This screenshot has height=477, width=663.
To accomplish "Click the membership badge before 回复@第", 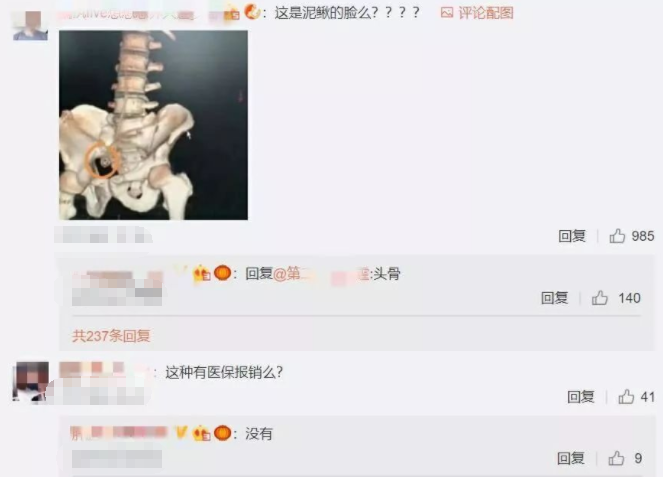I will click(202, 274).
